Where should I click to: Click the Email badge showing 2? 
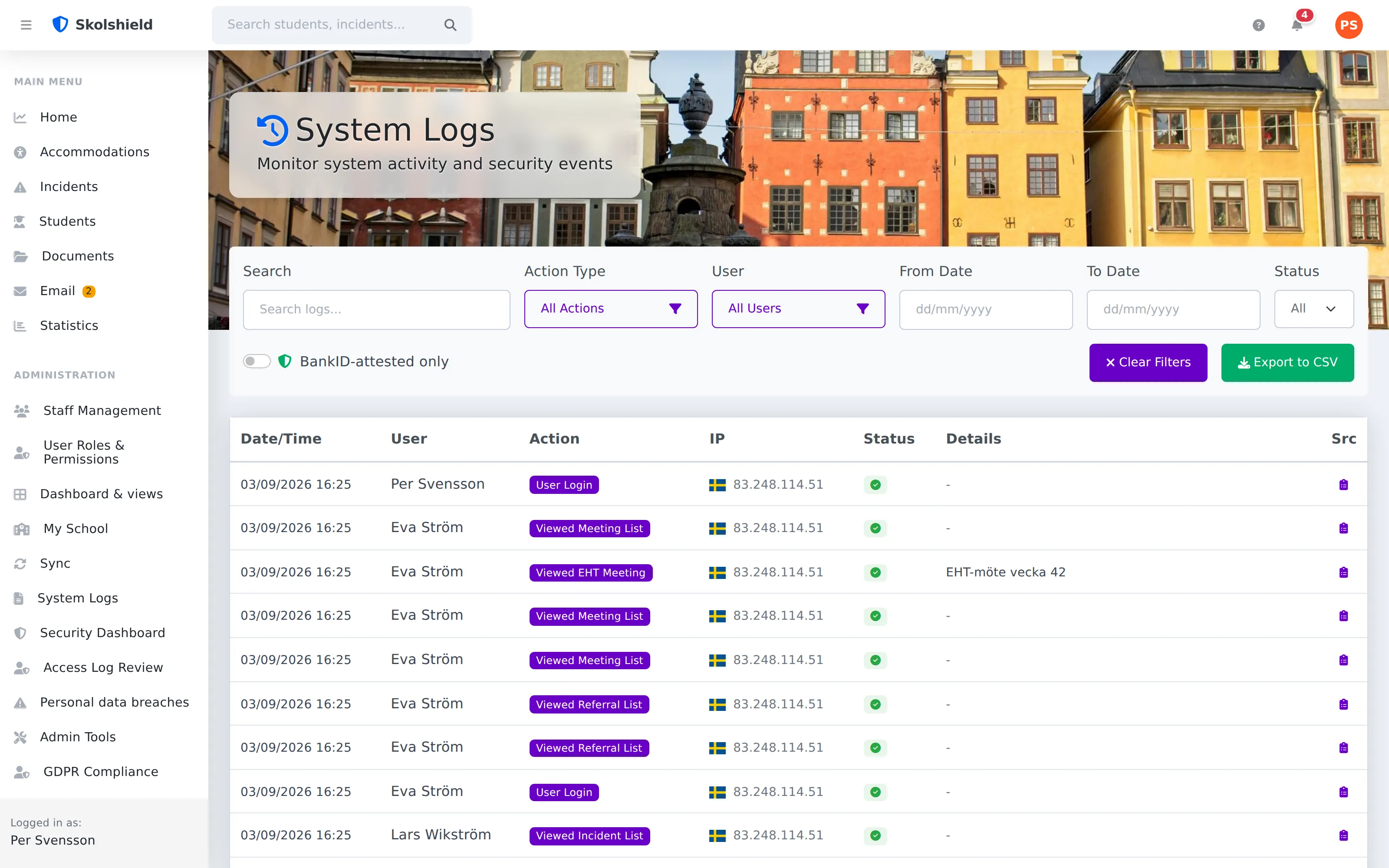point(89,291)
